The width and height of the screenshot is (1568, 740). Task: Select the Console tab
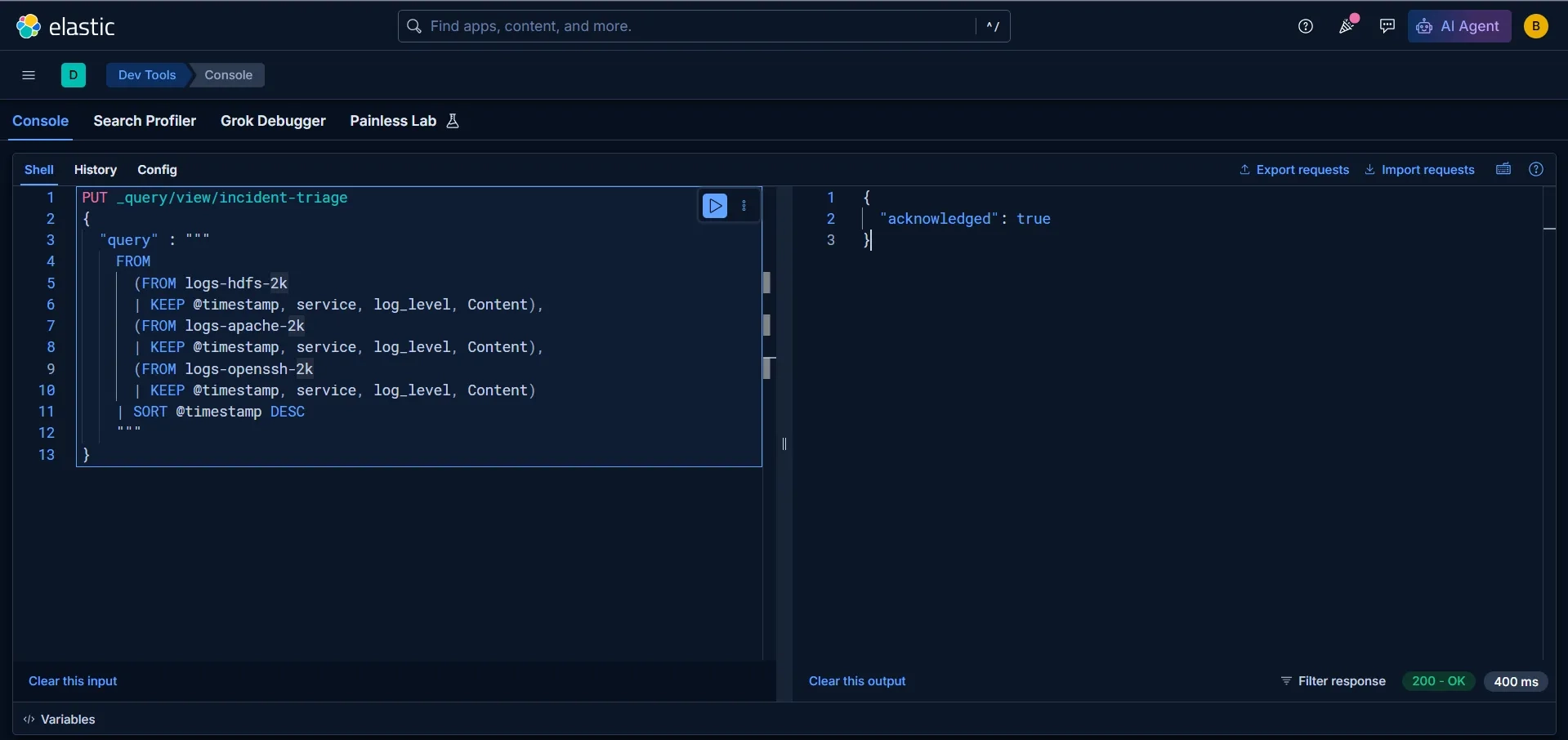(x=40, y=121)
